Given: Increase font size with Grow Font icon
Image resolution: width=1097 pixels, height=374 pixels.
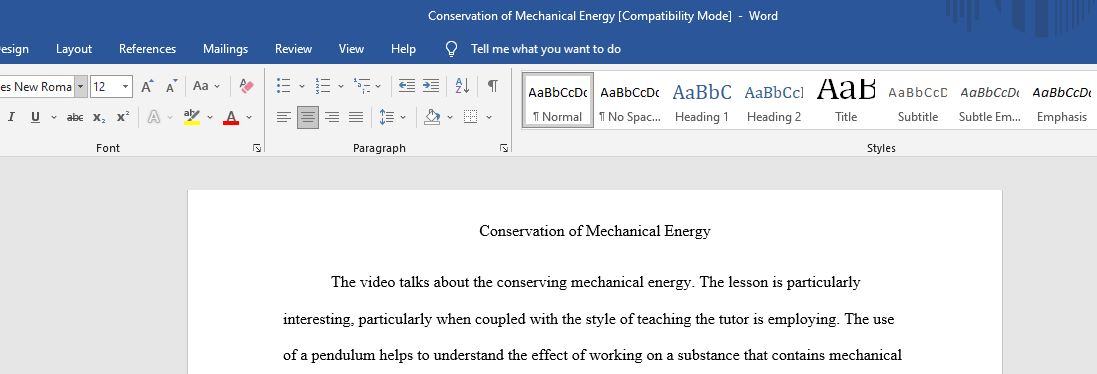Looking at the screenshot, I should 147,86.
